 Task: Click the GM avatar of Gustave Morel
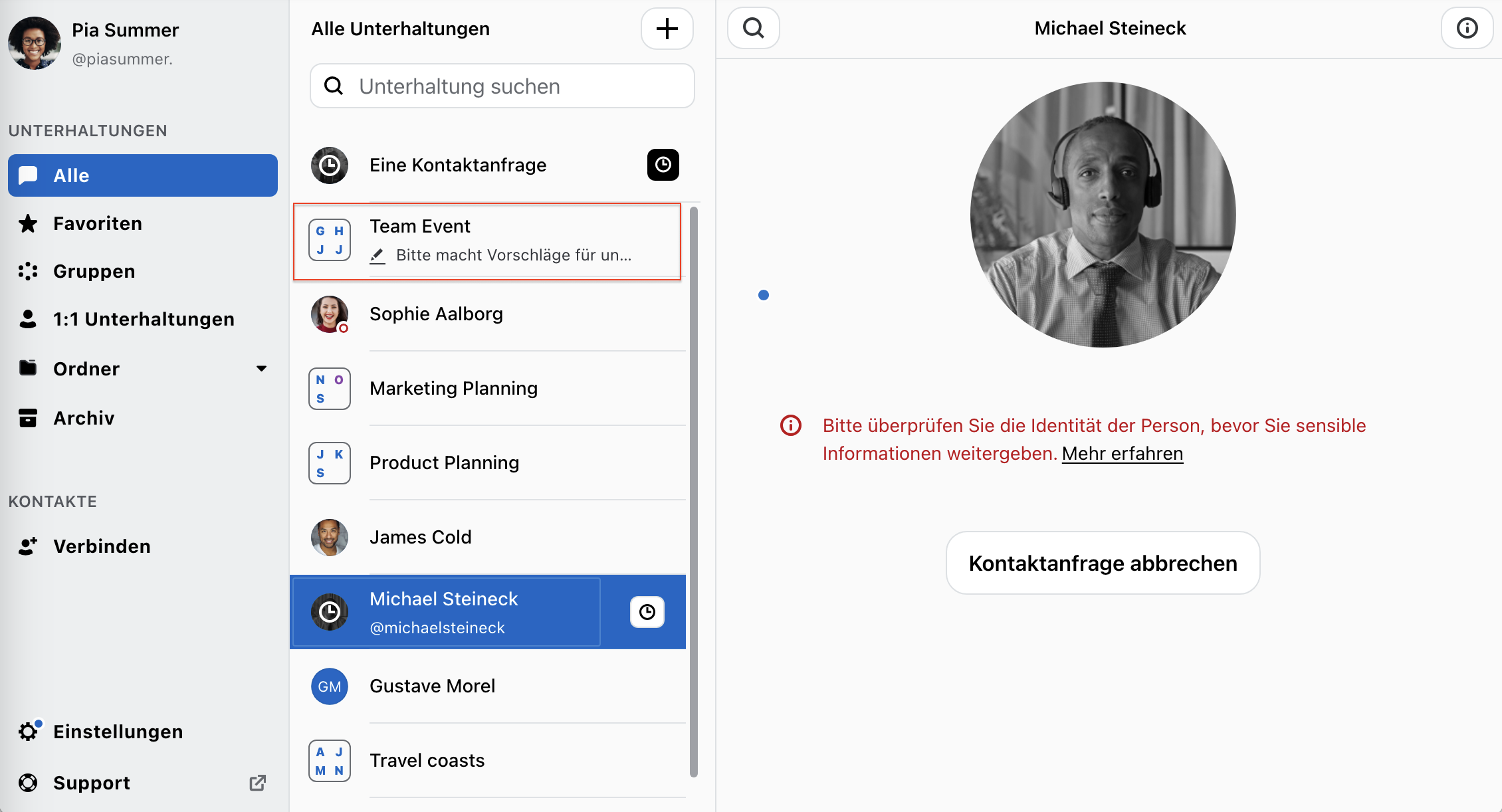click(330, 686)
